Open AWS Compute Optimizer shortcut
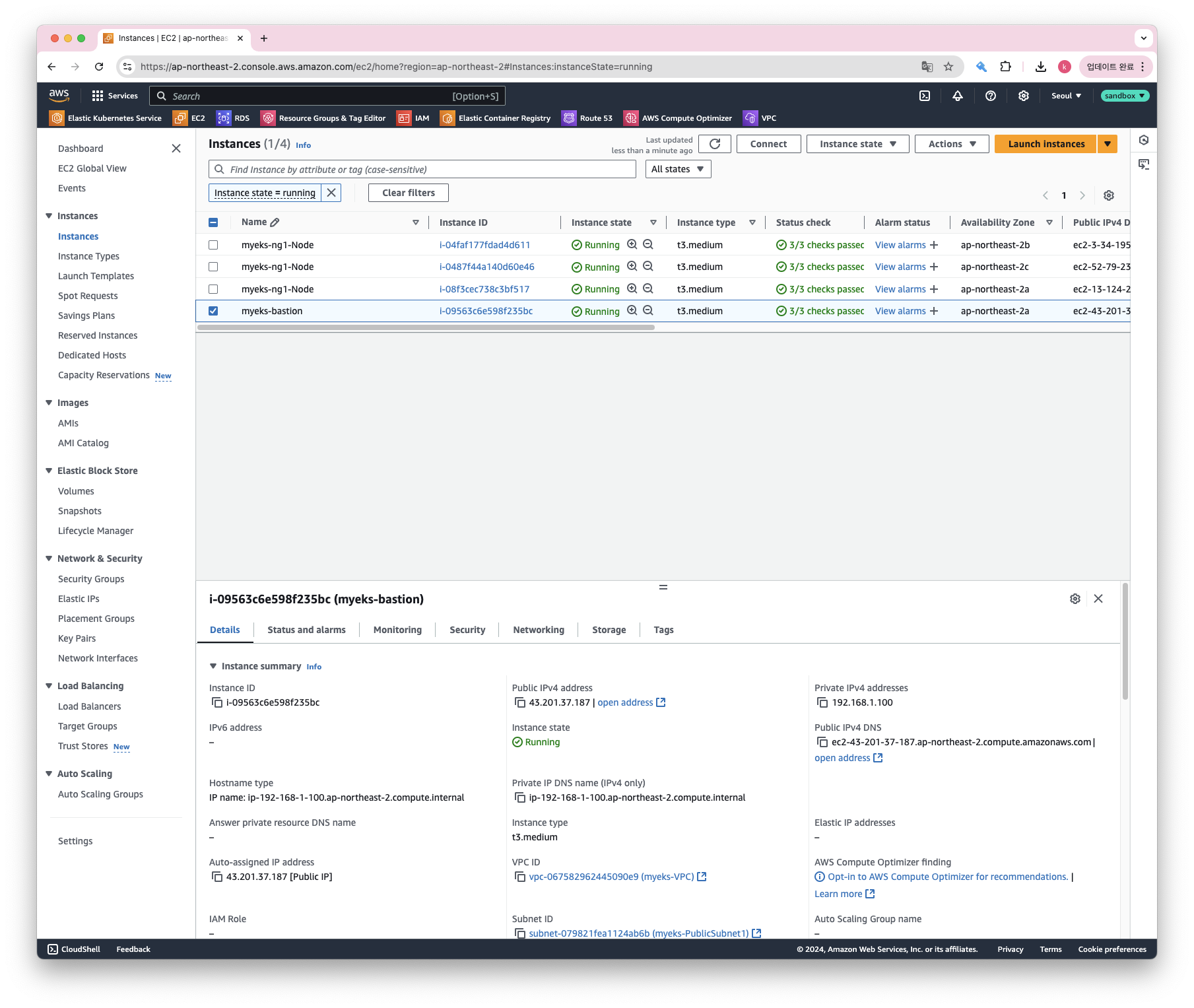This screenshot has width=1194, height=1008. pyautogui.click(x=679, y=118)
